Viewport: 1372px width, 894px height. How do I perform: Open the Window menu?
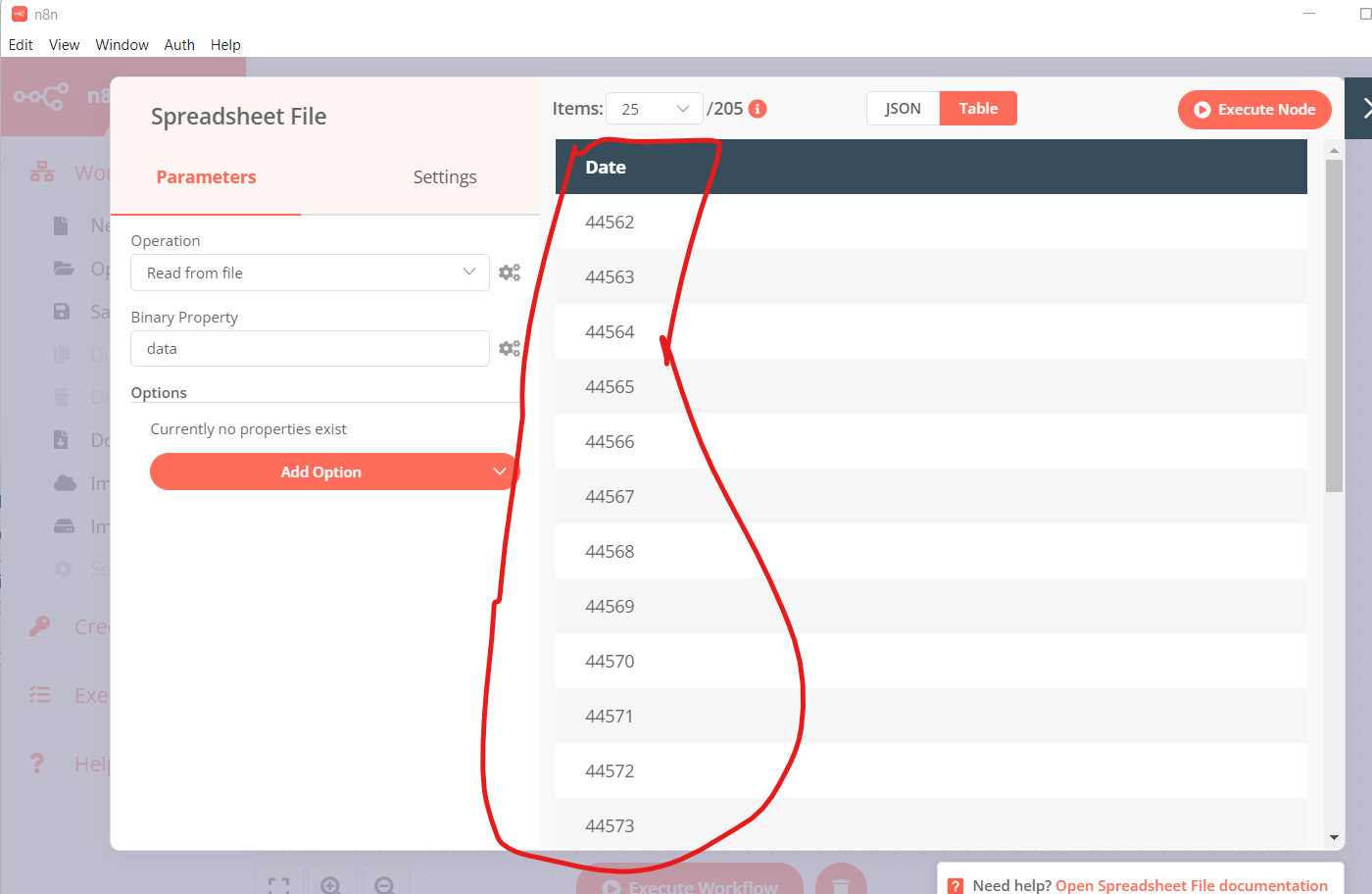[122, 45]
